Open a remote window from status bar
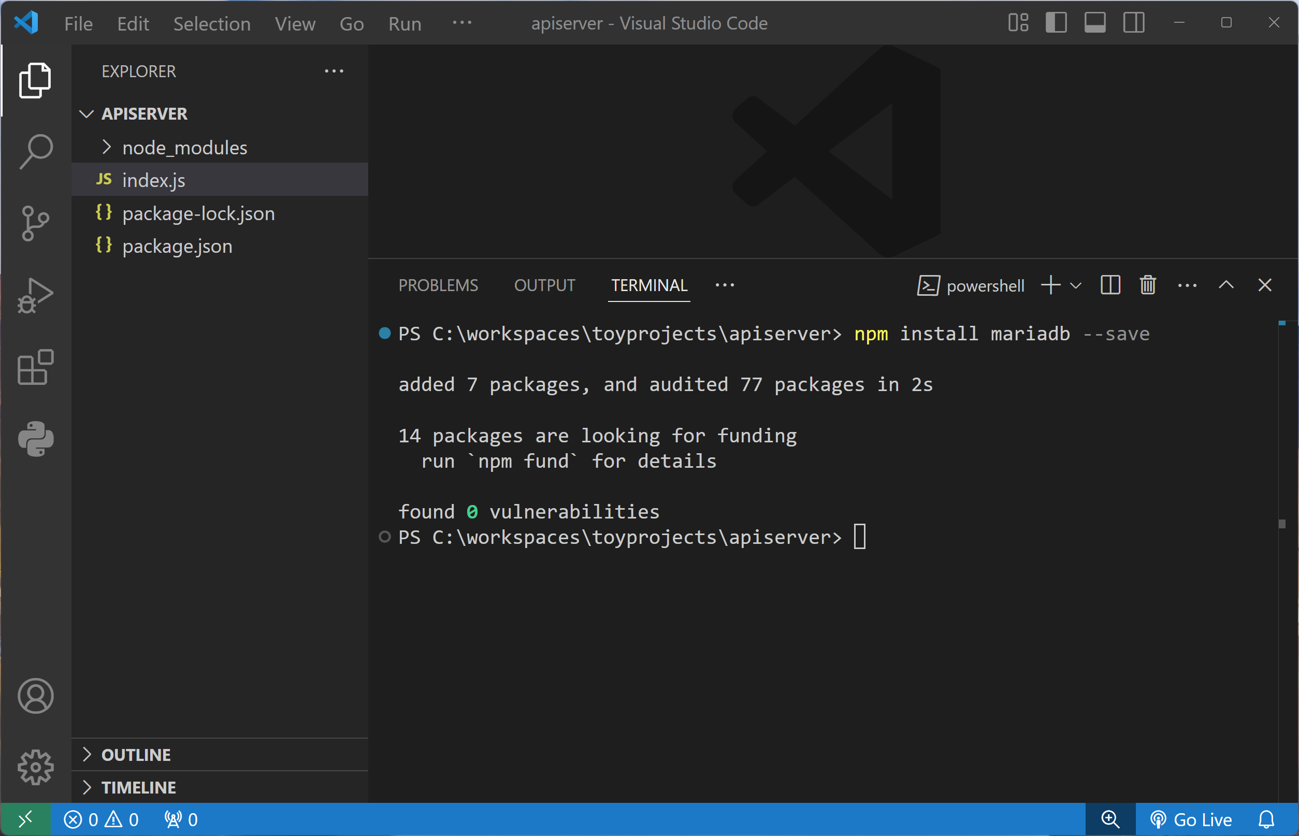 click(25, 819)
